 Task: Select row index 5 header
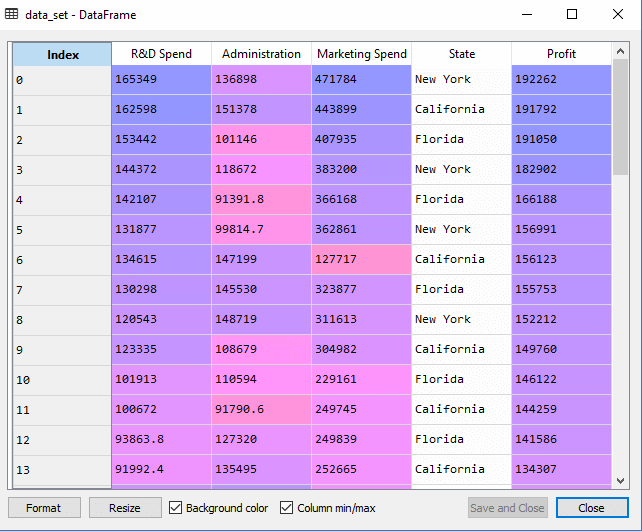pos(61,230)
